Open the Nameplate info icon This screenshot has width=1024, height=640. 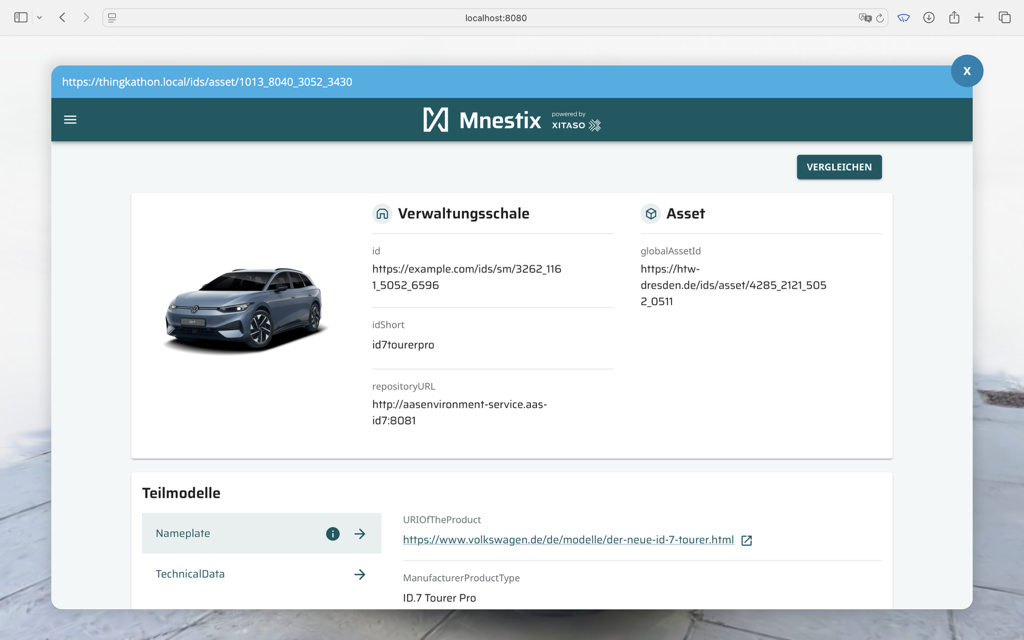point(332,534)
